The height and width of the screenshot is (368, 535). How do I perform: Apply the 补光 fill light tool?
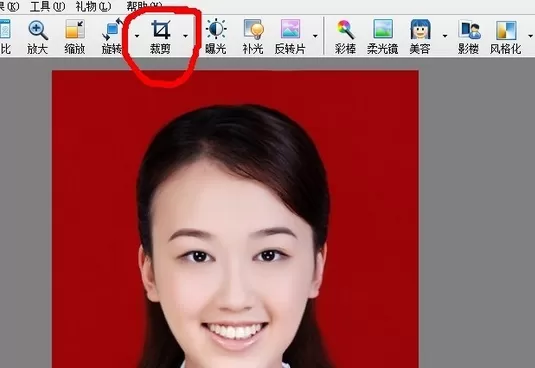pyautogui.click(x=253, y=37)
